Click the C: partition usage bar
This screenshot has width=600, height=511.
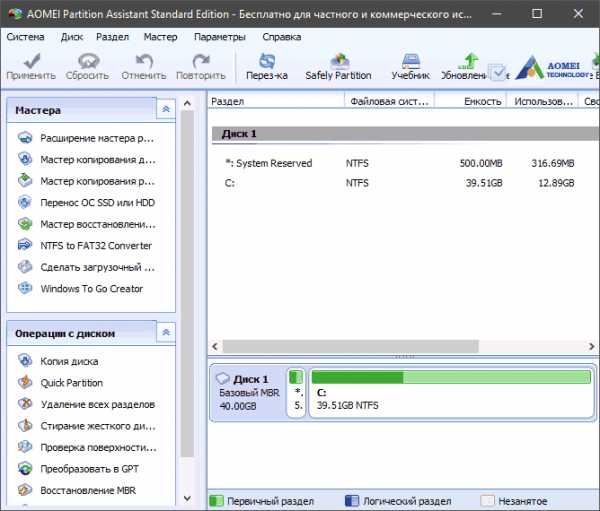tap(451, 377)
